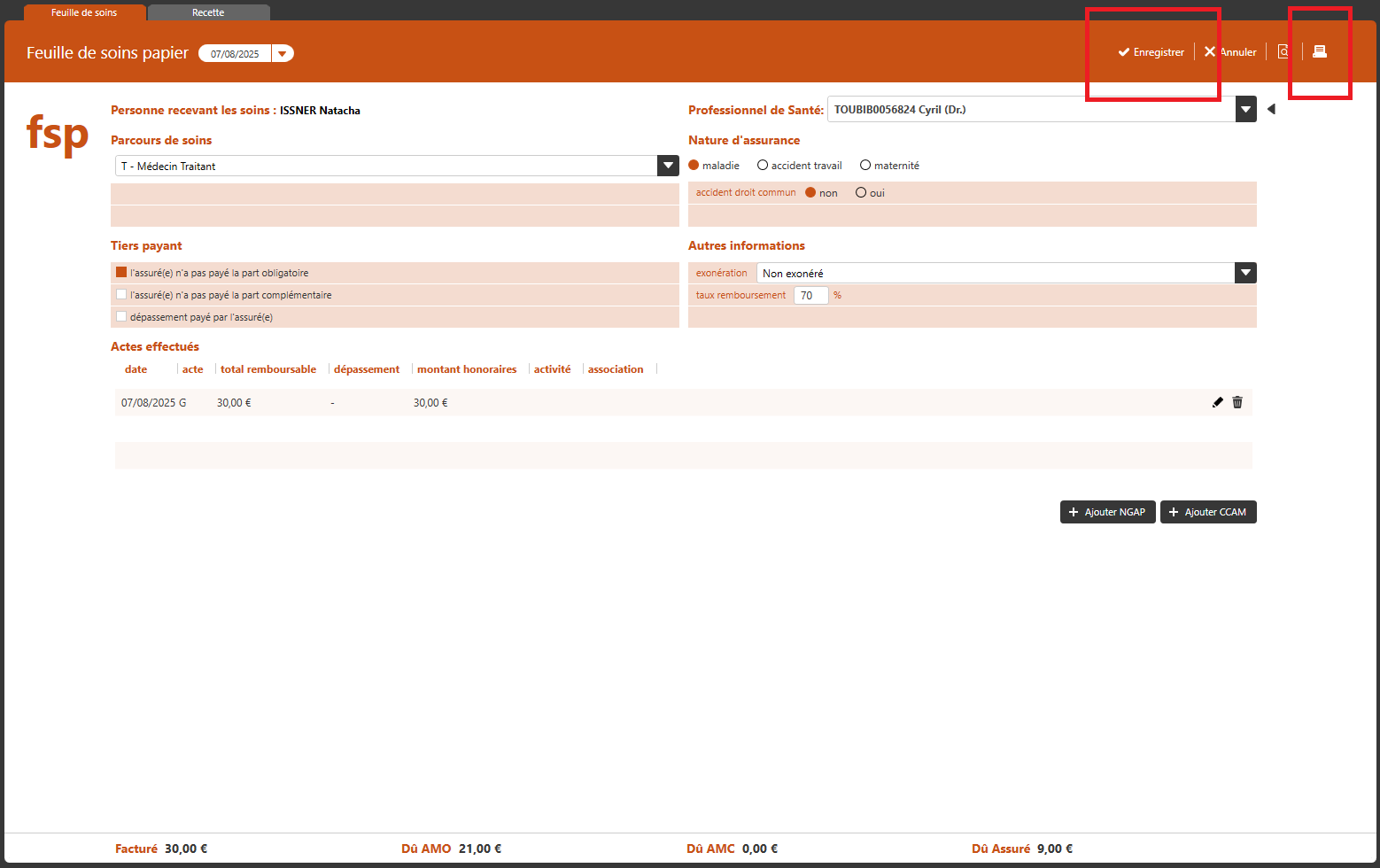The image size is (1380, 868).
Task: Select the Feuille de soins tab
Action: coord(84,12)
